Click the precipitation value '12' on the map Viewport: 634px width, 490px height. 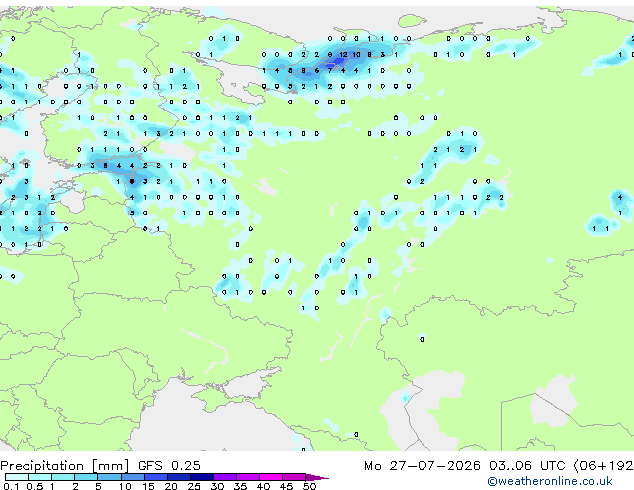coord(343,55)
